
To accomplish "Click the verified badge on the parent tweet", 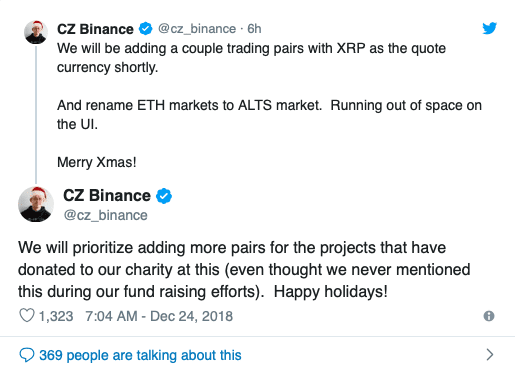I will point(145,29).
